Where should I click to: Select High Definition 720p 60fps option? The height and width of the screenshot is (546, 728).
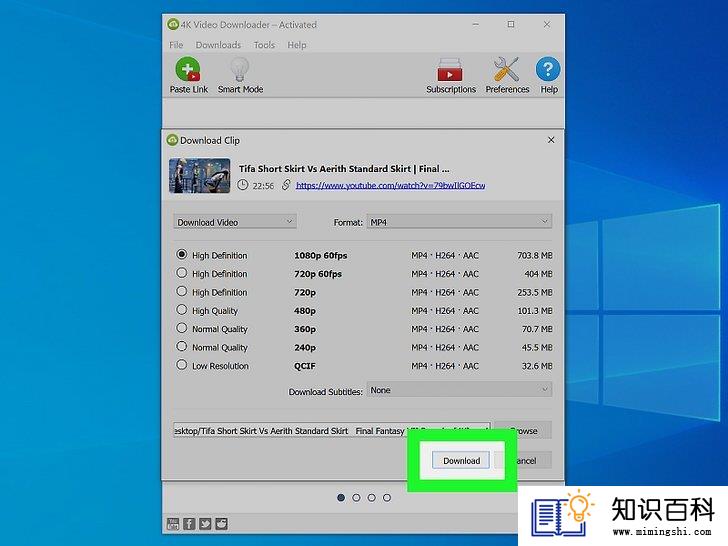point(182,273)
